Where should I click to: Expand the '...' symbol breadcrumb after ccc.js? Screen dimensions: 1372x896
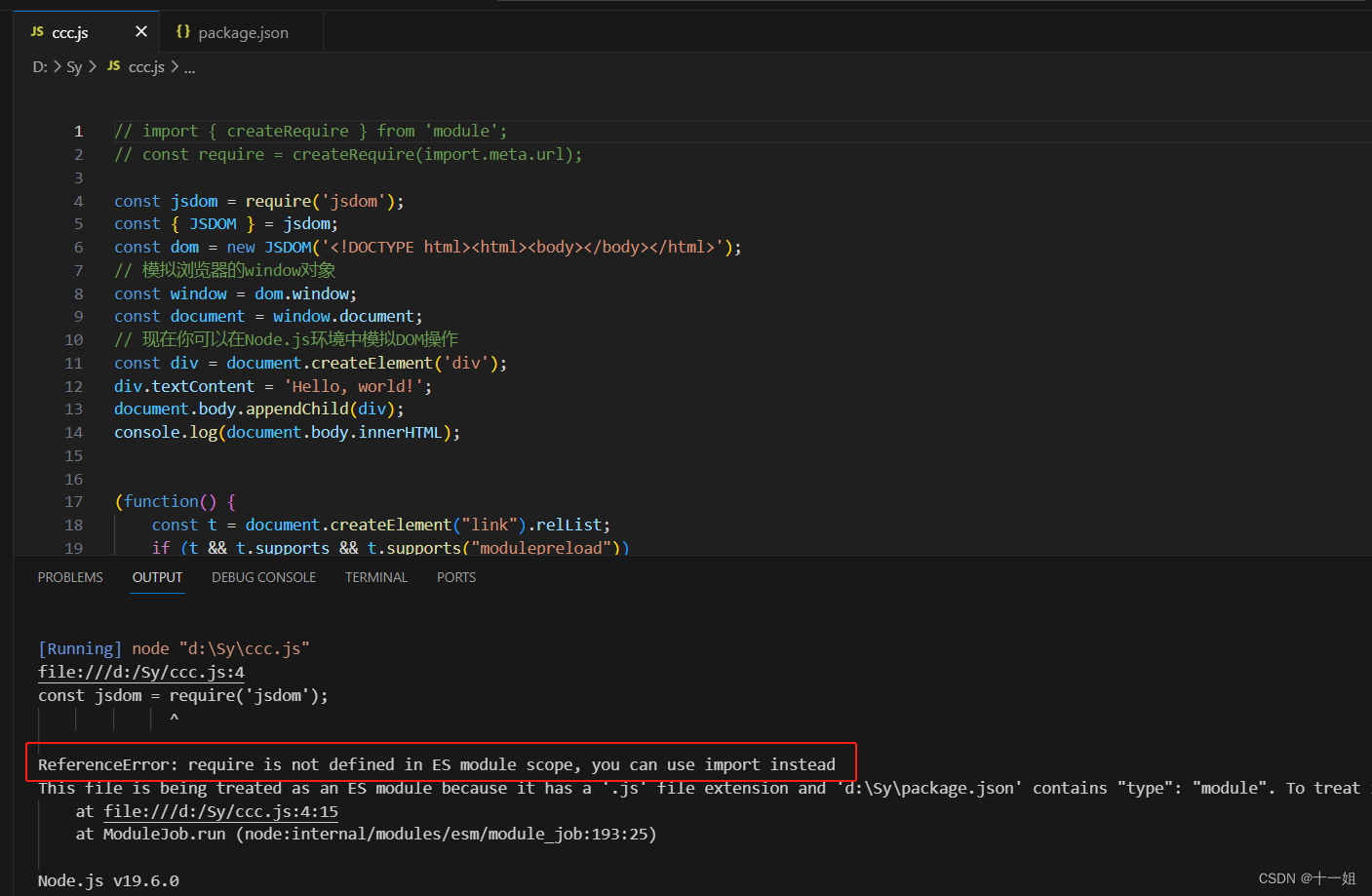point(189,66)
